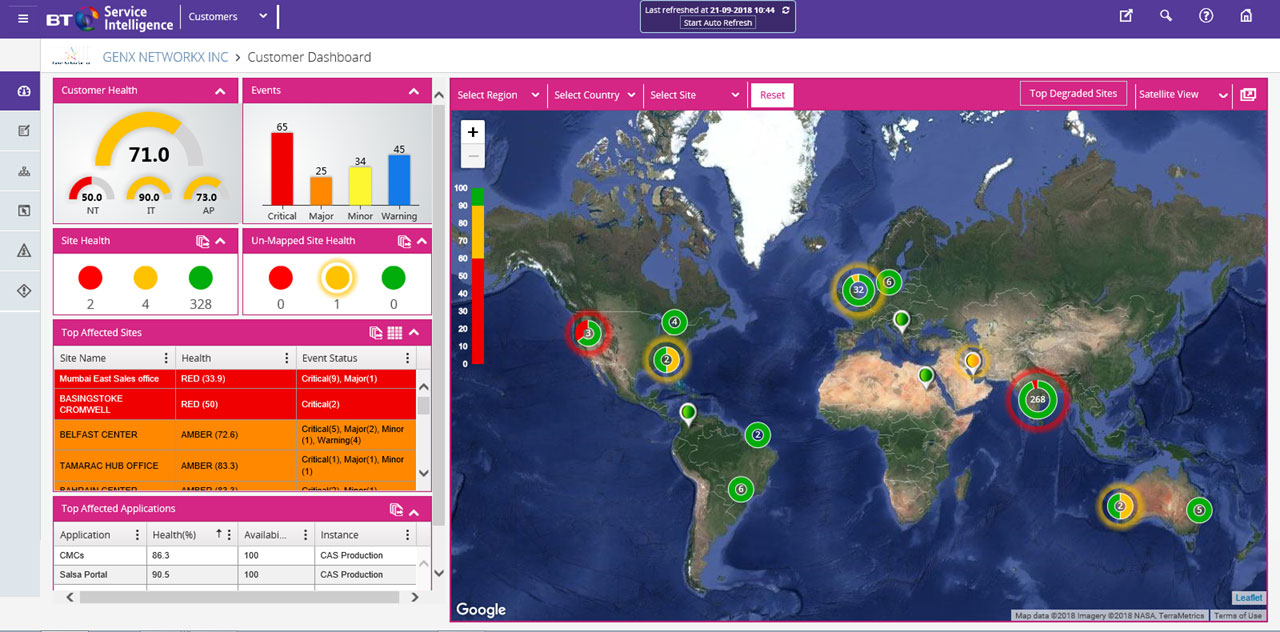Click the Warning bar in Events chart
The image size is (1280, 632).
coord(399,182)
